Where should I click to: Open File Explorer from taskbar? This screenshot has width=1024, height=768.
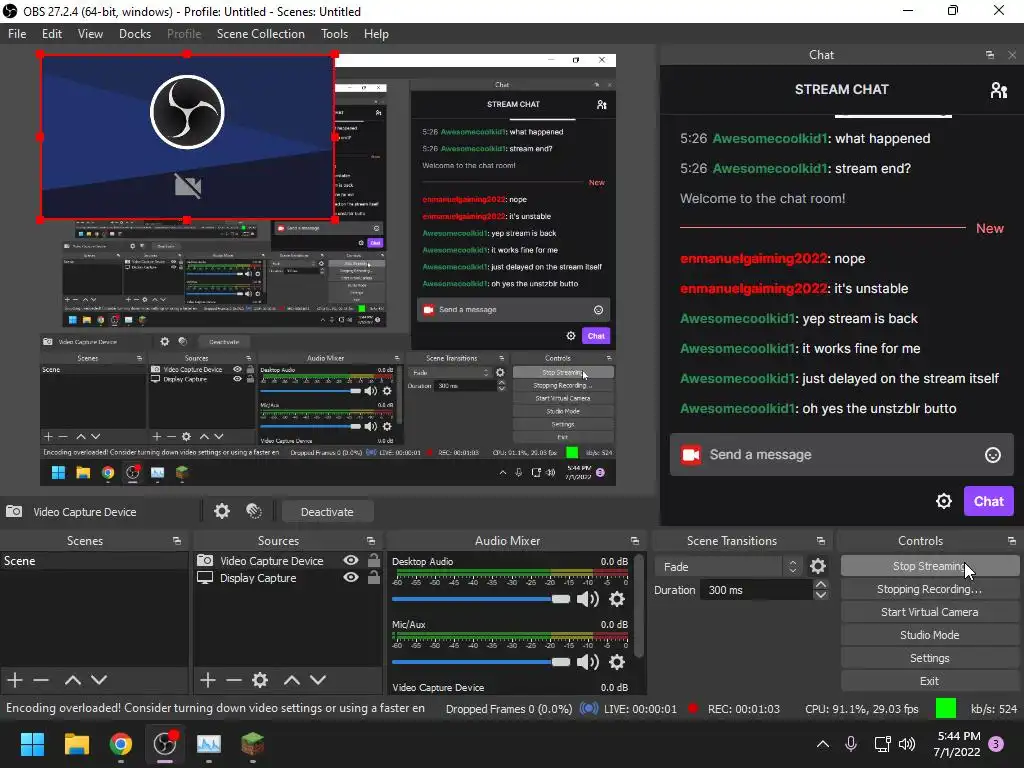pyautogui.click(x=76, y=744)
